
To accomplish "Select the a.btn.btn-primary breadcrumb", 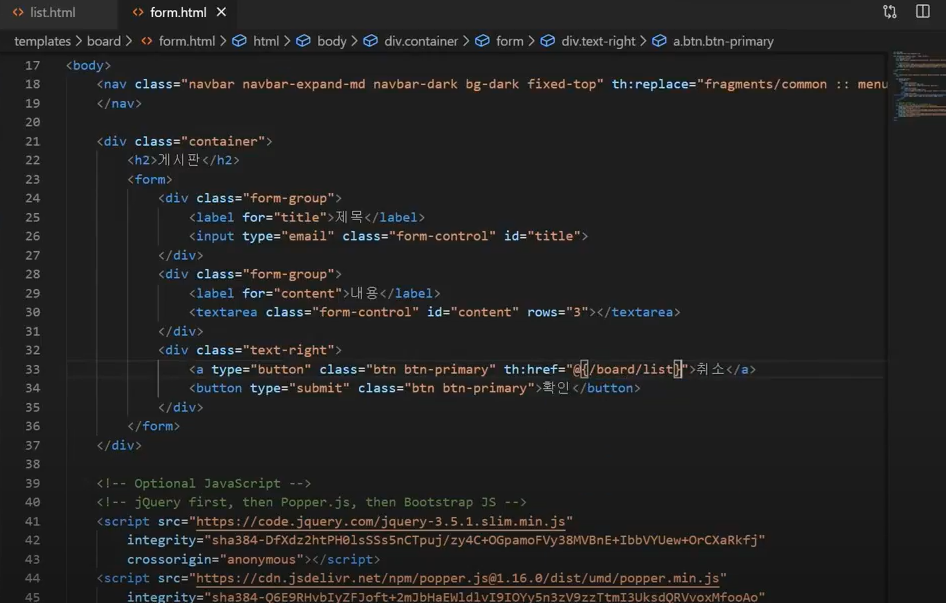I will 723,41.
